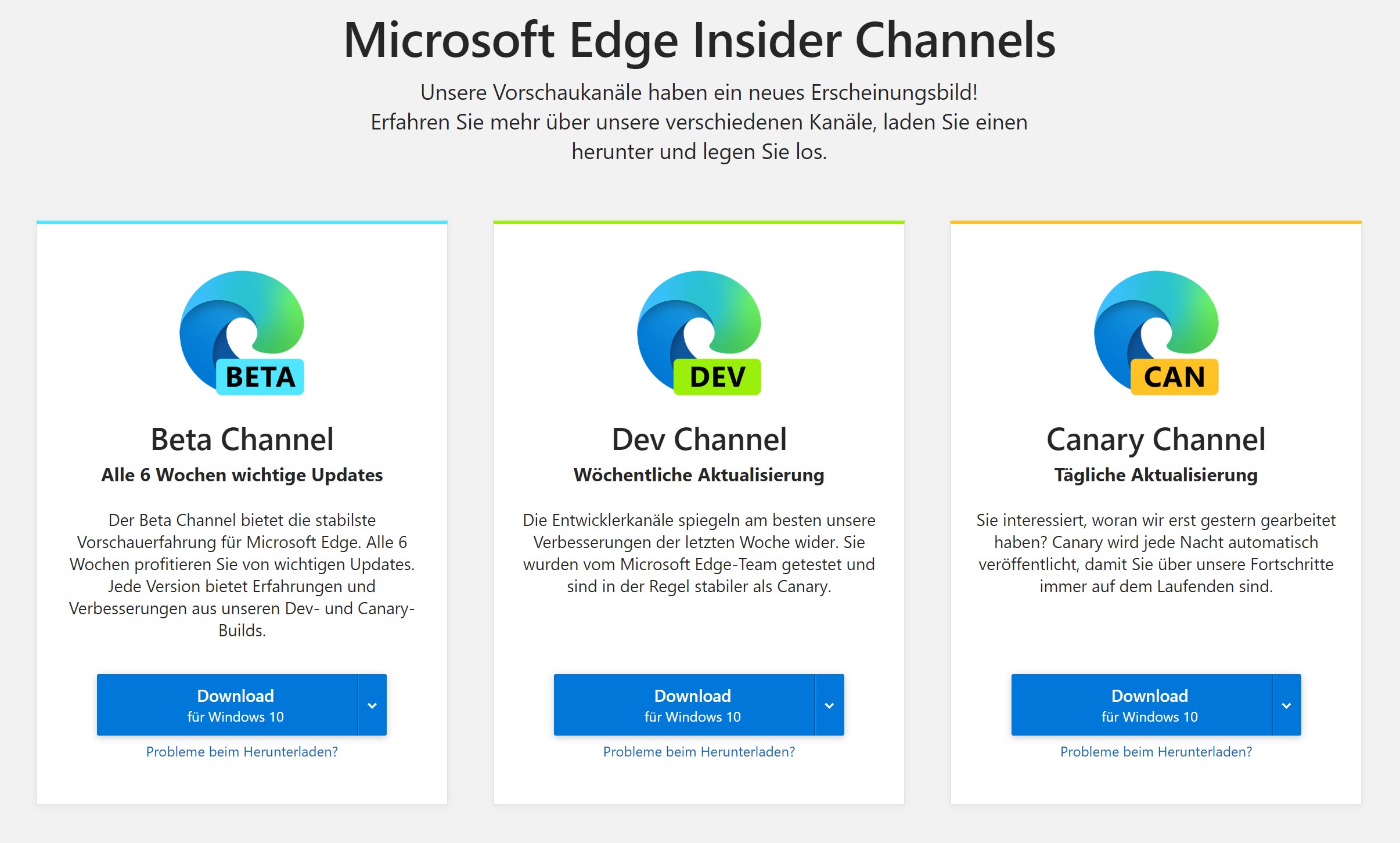Expand Dev Channel download platform dropdown
Viewport: 1400px width, 843px height.
tap(830, 705)
